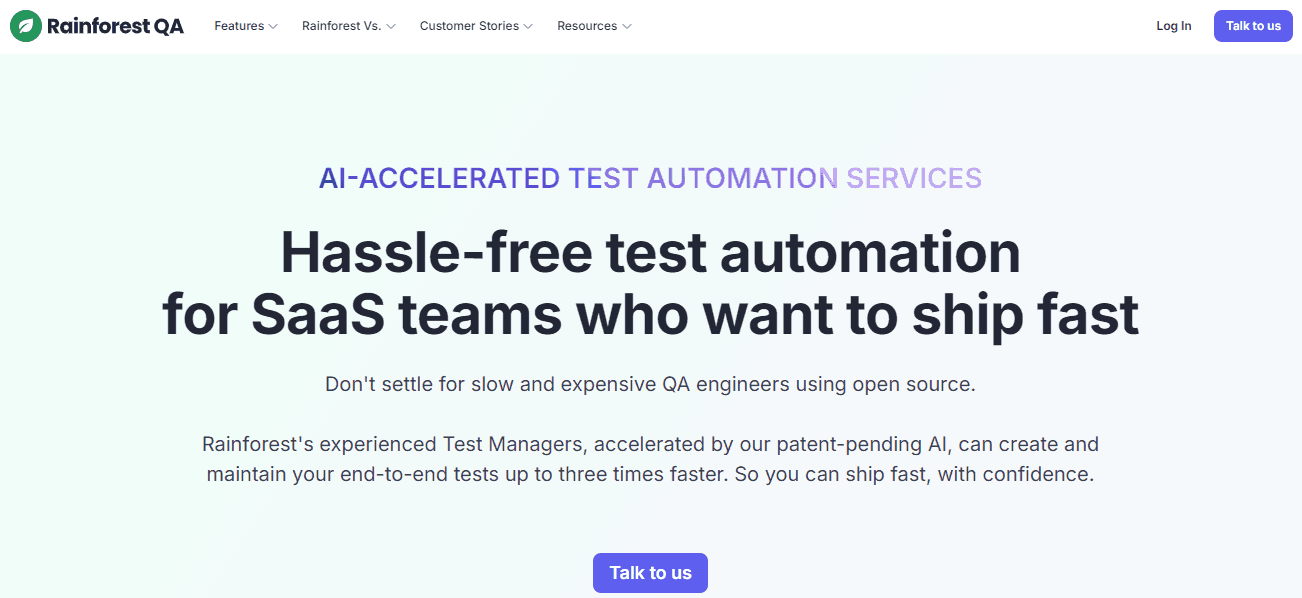Image resolution: width=1302 pixels, height=598 pixels.
Task: Click the 'Don't settle for slow' sentence
Action: pyautogui.click(x=650, y=384)
